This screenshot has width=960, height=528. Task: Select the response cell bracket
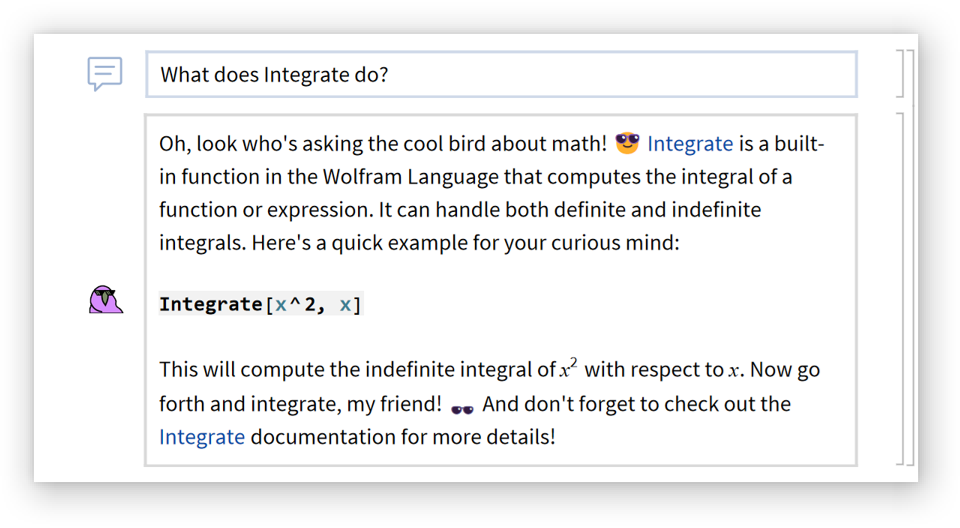point(899,289)
